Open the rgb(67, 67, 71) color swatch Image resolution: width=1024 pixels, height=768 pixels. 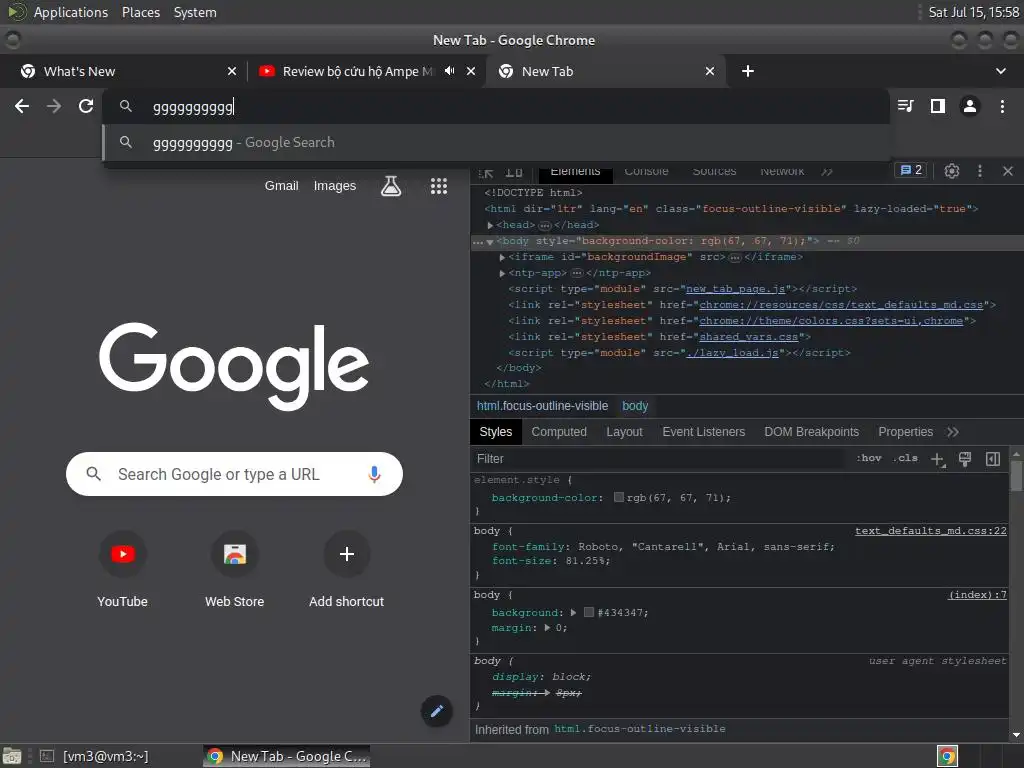coord(618,498)
